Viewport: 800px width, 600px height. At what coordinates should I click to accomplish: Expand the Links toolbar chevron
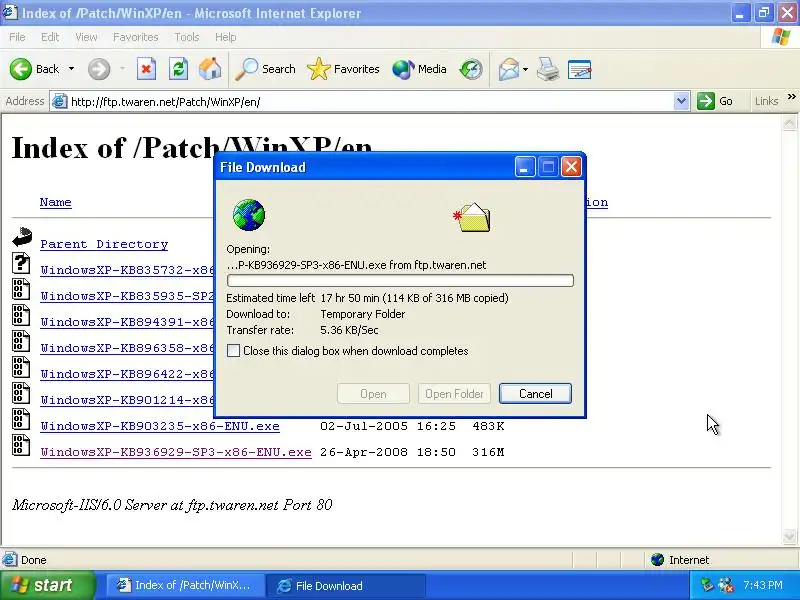tap(791, 96)
